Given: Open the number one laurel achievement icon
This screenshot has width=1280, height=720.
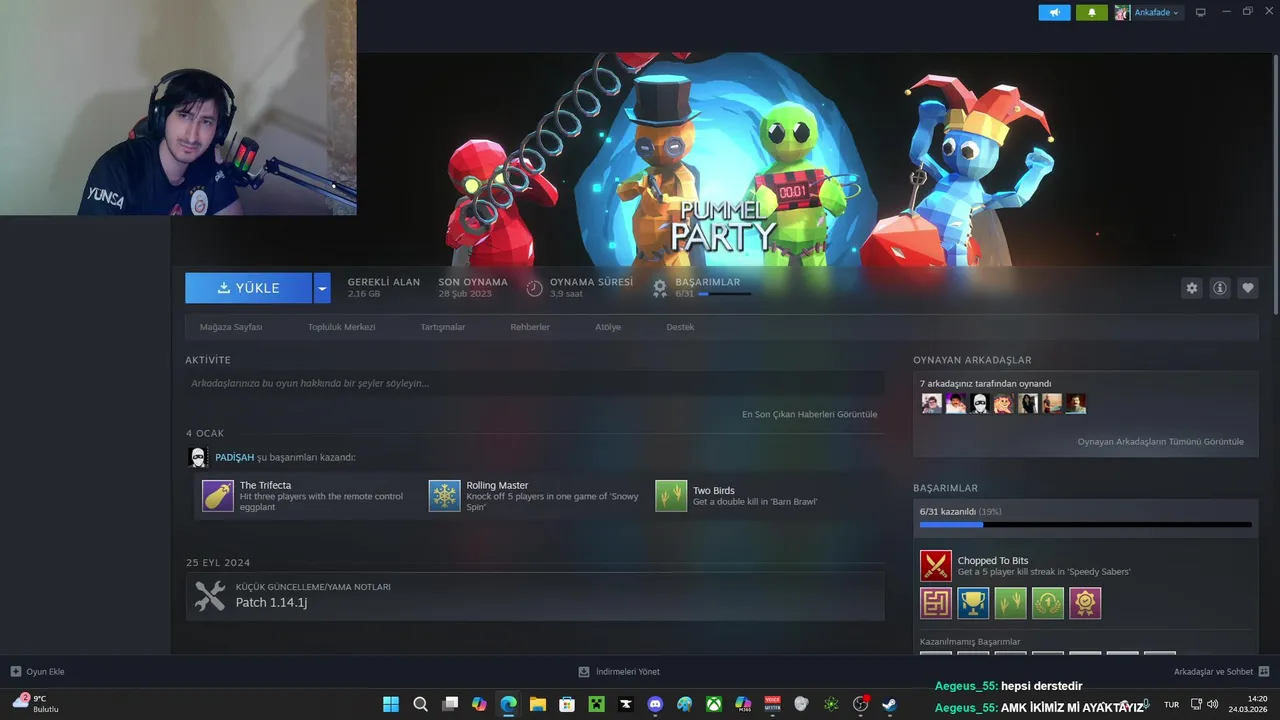Looking at the screenshot, I should (1048, 603).
